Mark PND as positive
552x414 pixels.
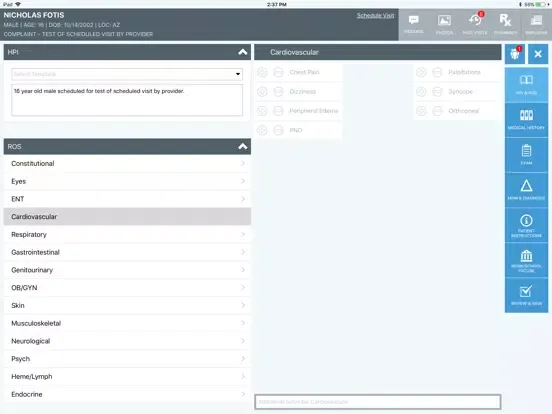[x=262, y=130]
